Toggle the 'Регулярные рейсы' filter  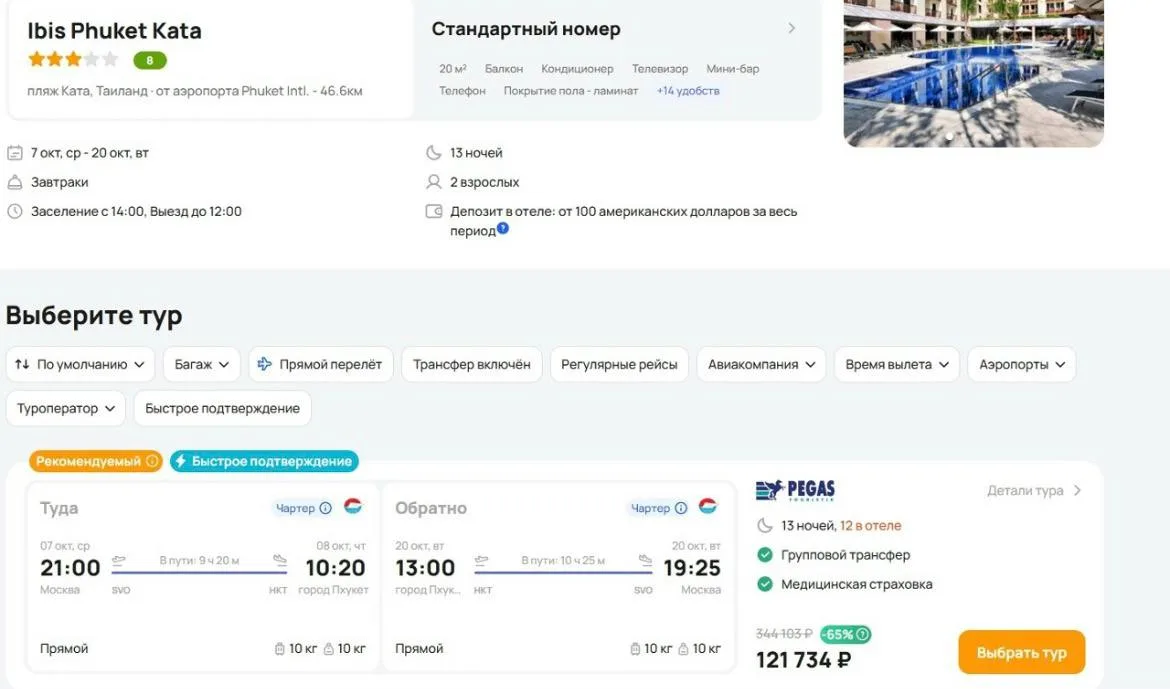coord(619,364)
